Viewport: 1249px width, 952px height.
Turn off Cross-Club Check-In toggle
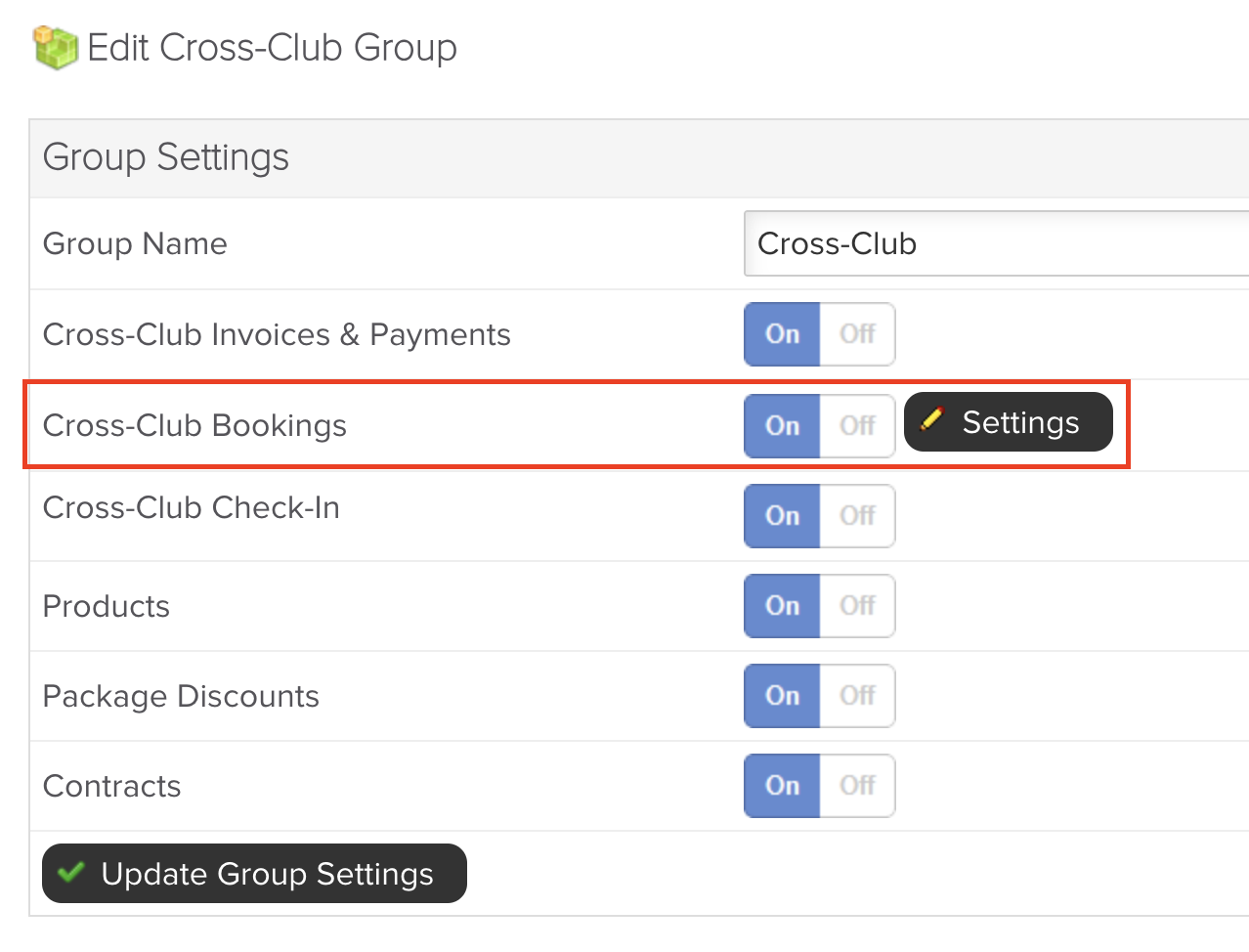click(857, 516)
